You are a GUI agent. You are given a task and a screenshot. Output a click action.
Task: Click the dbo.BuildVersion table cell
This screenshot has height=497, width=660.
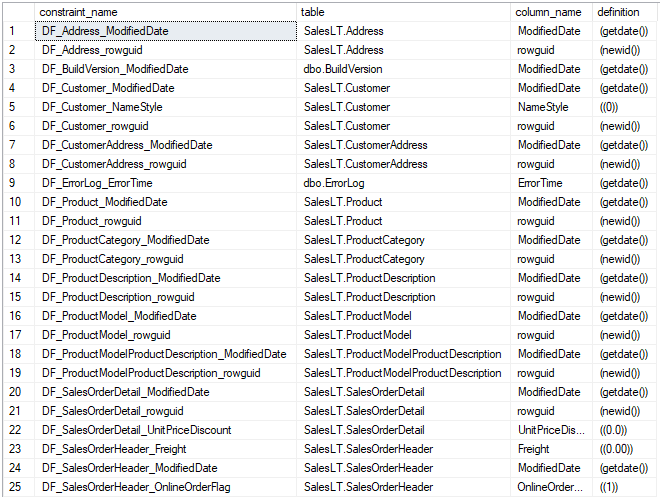[343, 69]
